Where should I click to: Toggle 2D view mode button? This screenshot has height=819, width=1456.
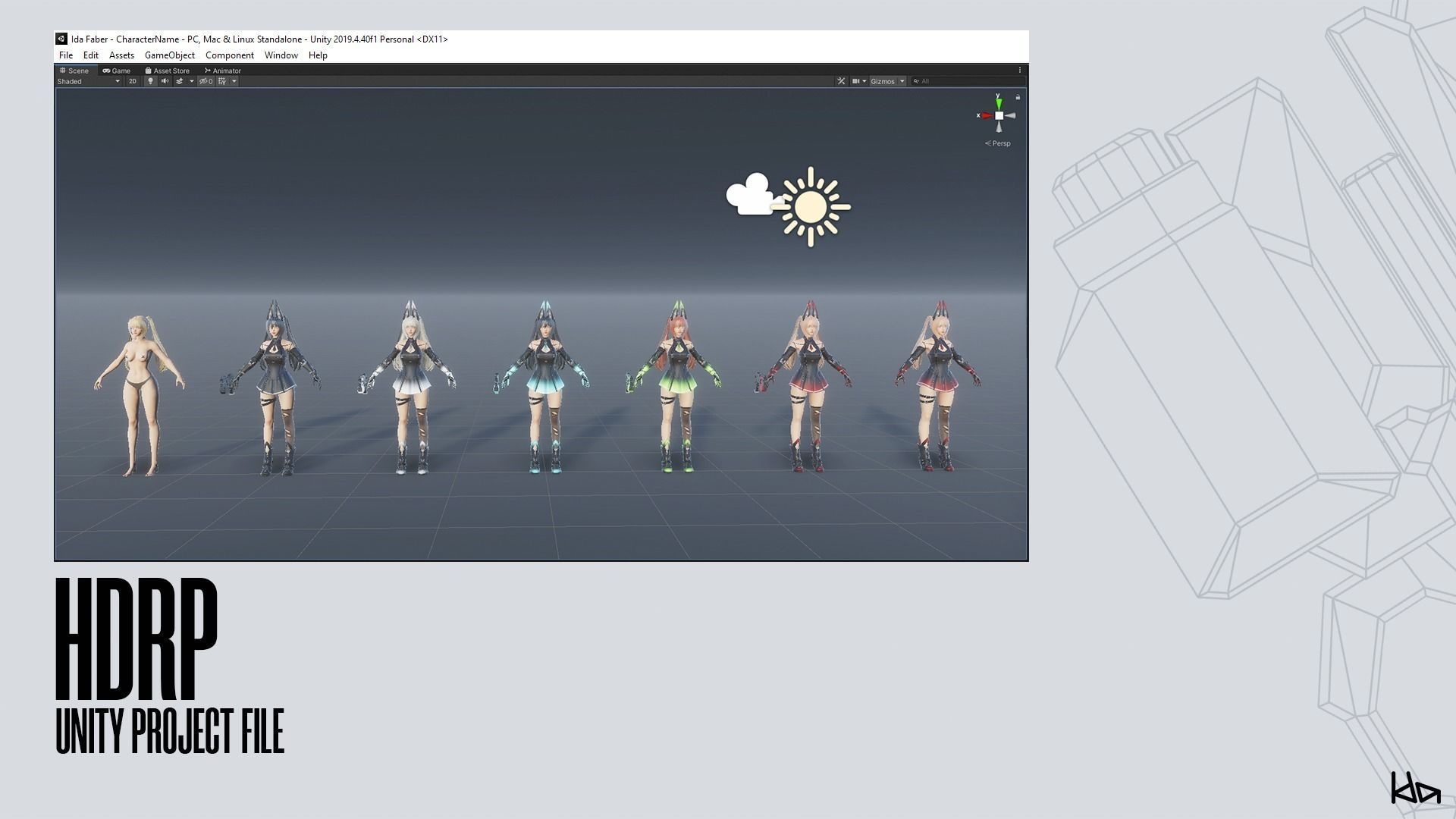(133, 81)
